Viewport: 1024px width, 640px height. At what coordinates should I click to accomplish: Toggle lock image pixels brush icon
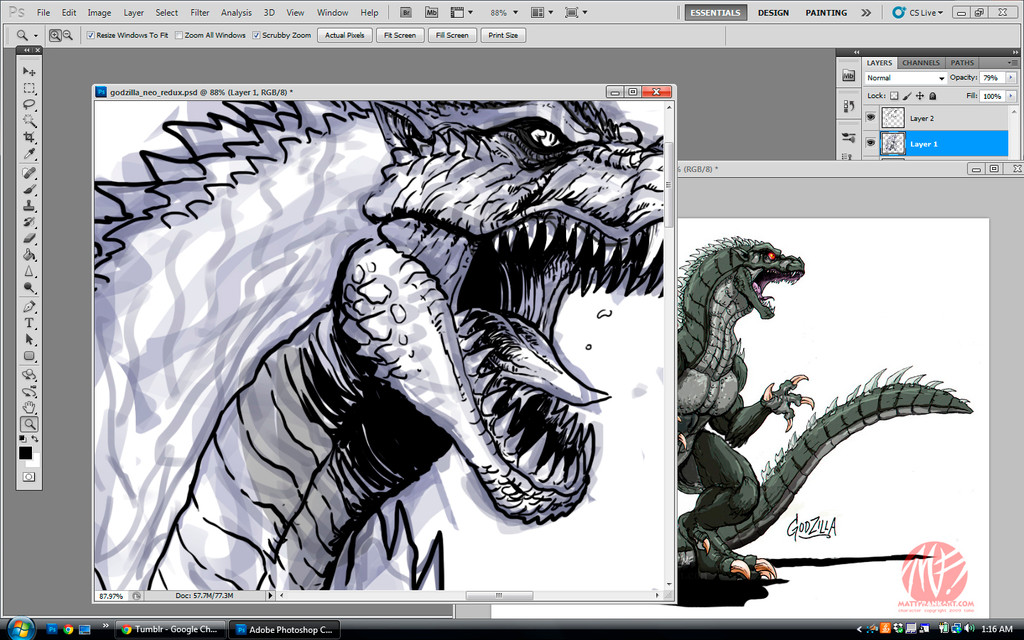[907, 96]
